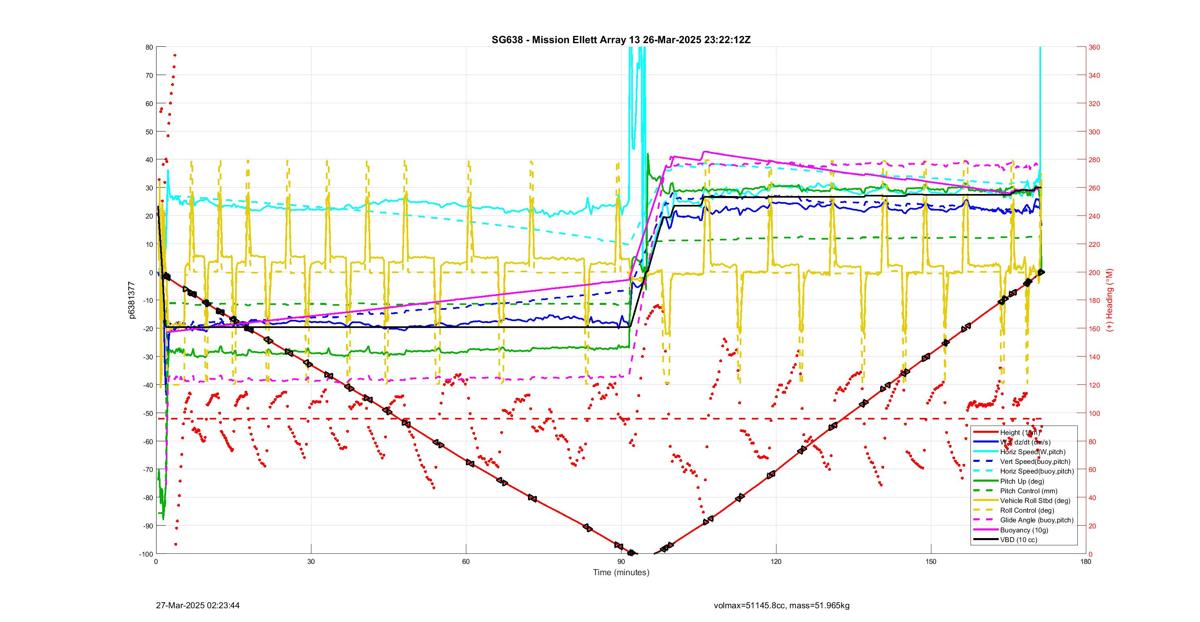The width and height of the screenshot is (1200, 622).
Task: Click the red '(+) Heading (°M)' axis label
Action: (1109, 300)
